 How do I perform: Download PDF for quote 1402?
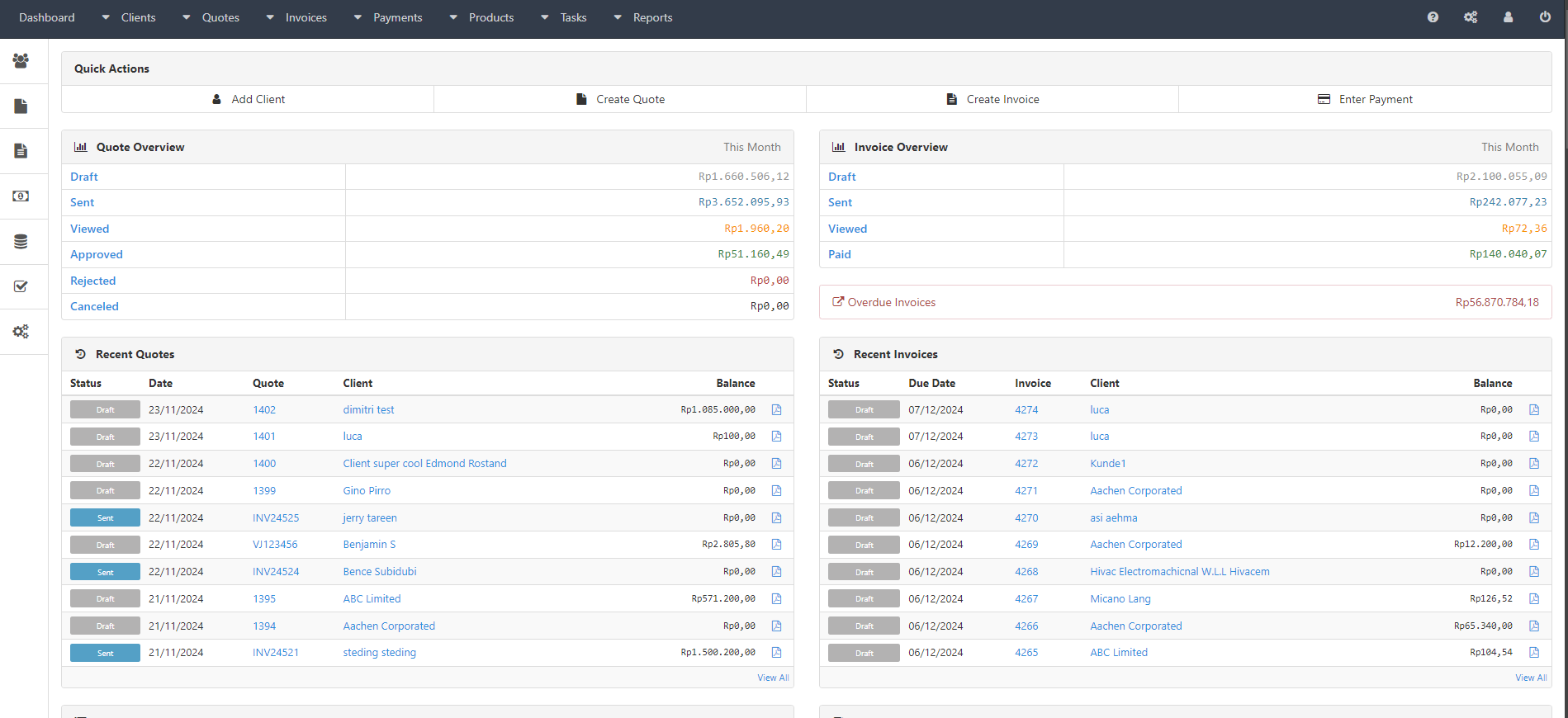(x=776, y=410)
